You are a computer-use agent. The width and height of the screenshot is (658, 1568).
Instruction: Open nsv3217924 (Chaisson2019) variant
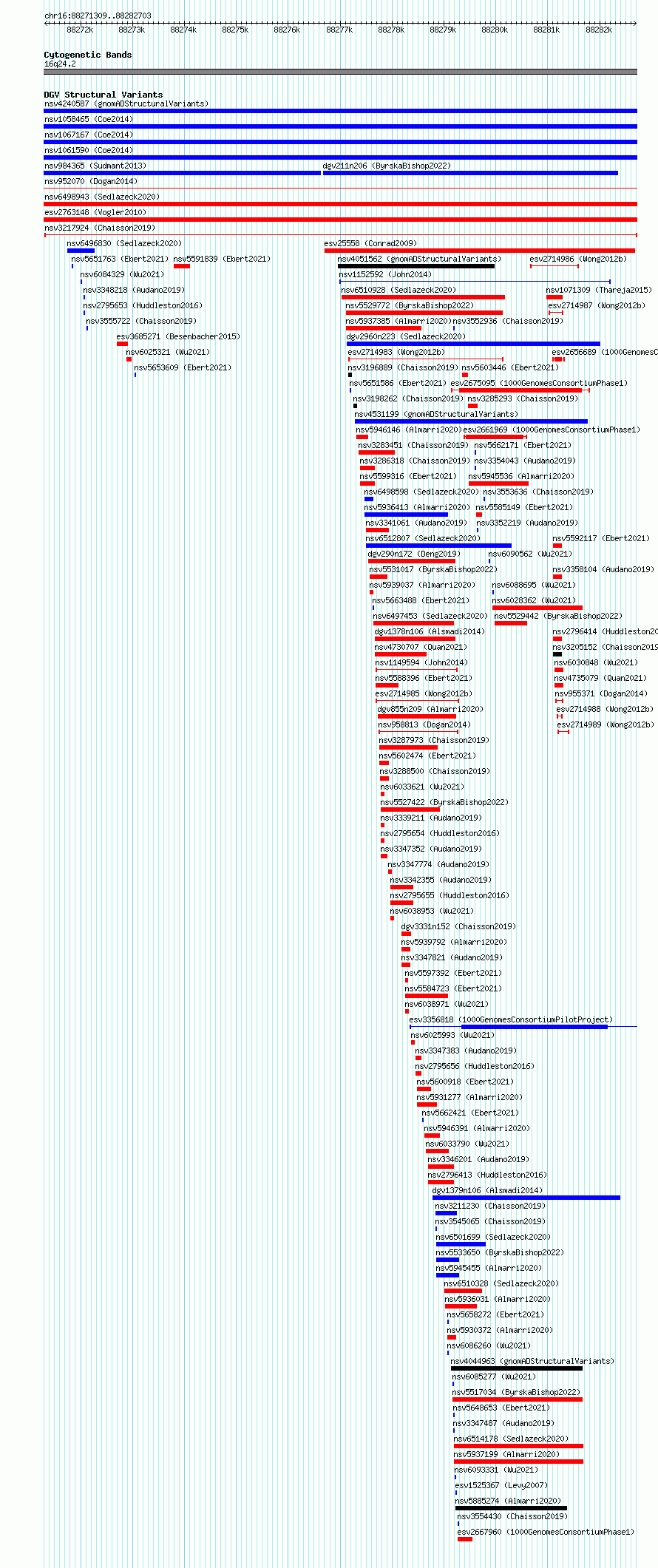[100, 228]
